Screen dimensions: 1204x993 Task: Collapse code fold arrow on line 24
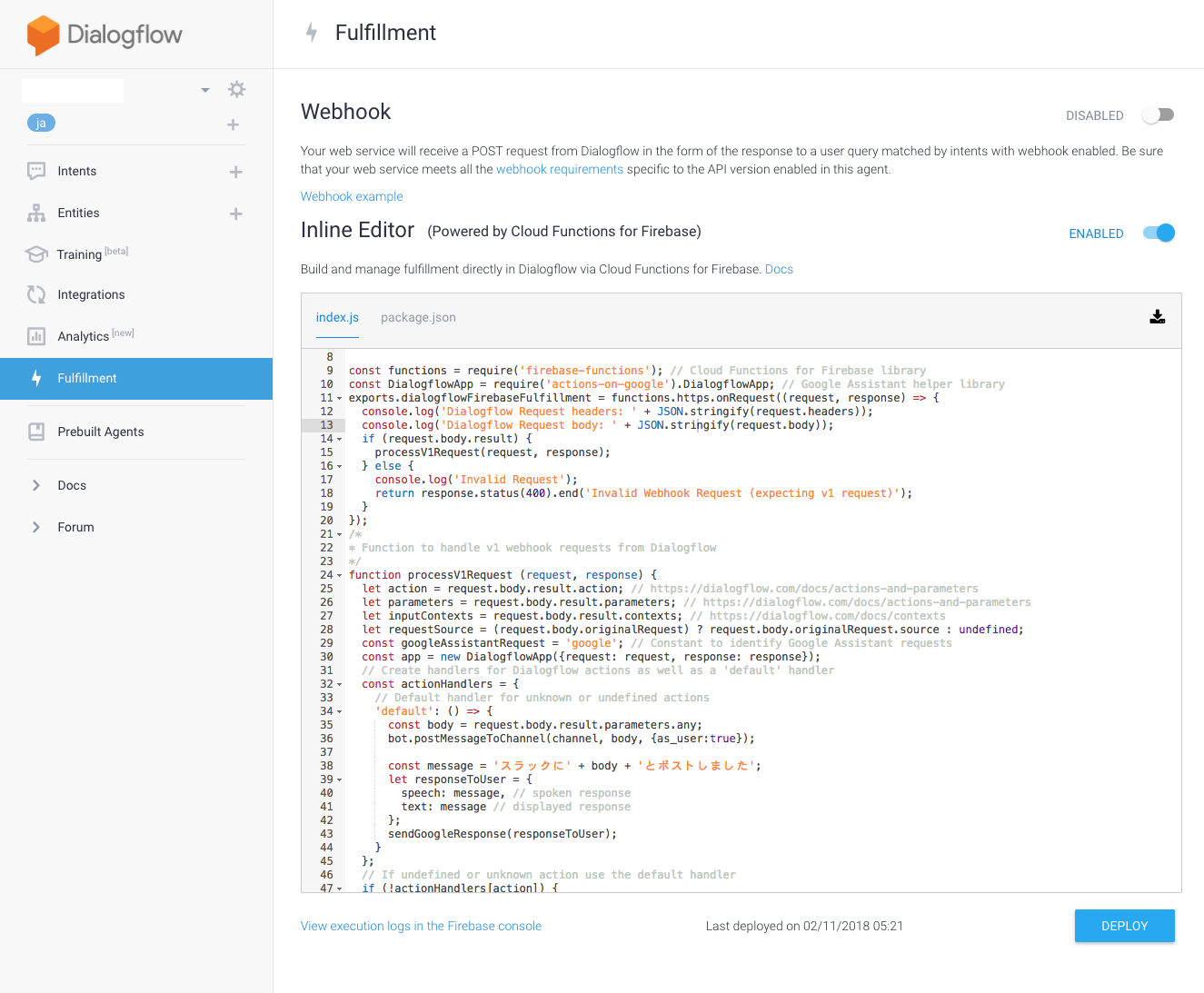point(340,575)
